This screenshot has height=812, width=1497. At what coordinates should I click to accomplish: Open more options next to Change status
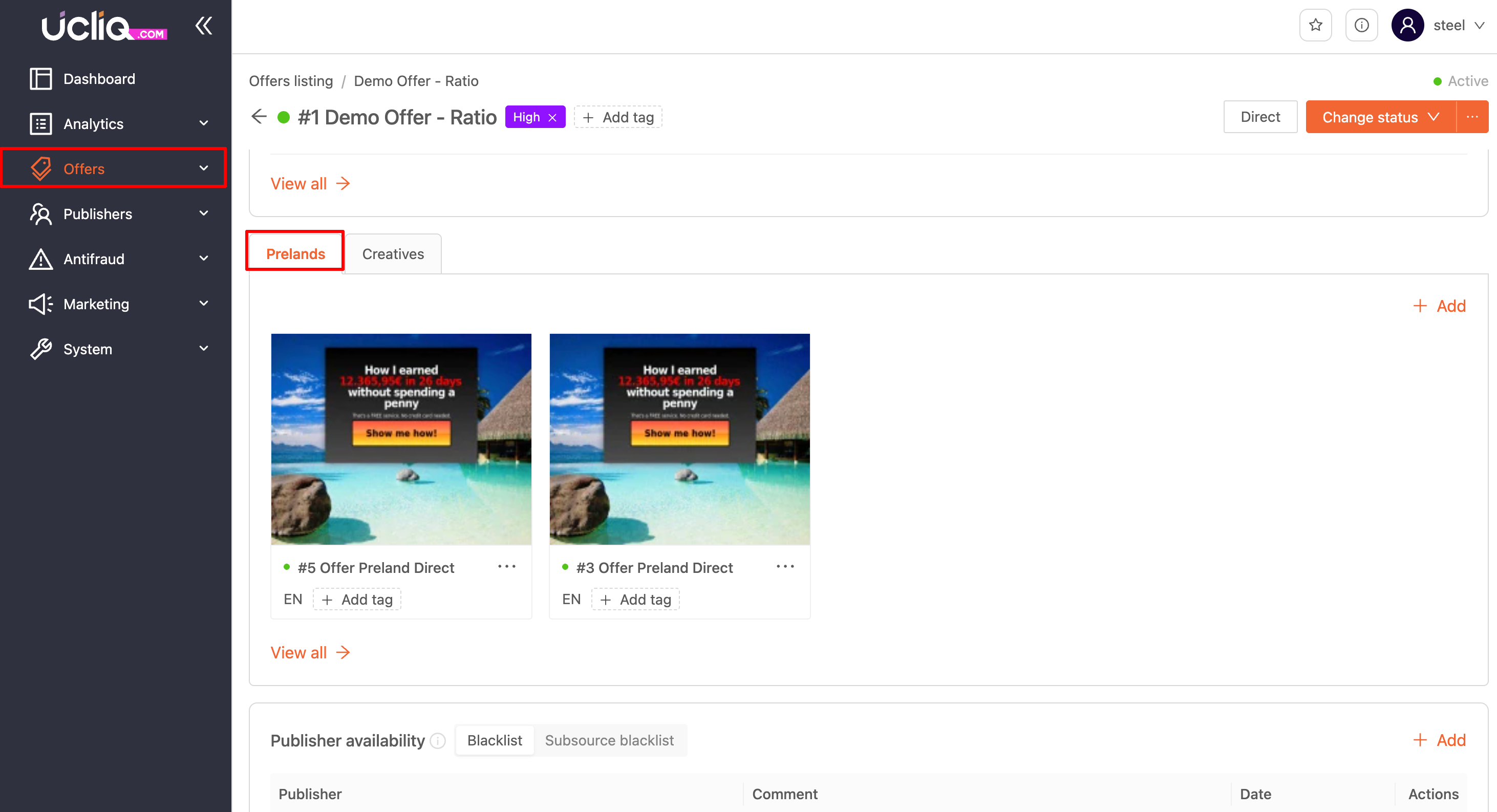(1471, 117)
